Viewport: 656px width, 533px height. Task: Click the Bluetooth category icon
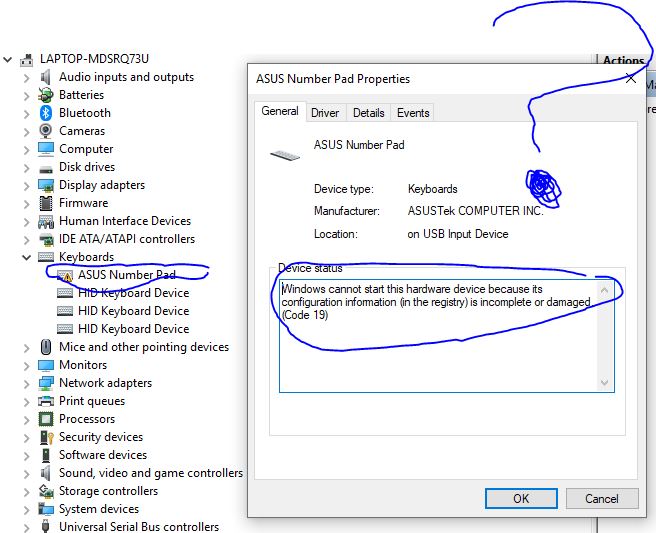pyautogui.click(x=46, y=113)
